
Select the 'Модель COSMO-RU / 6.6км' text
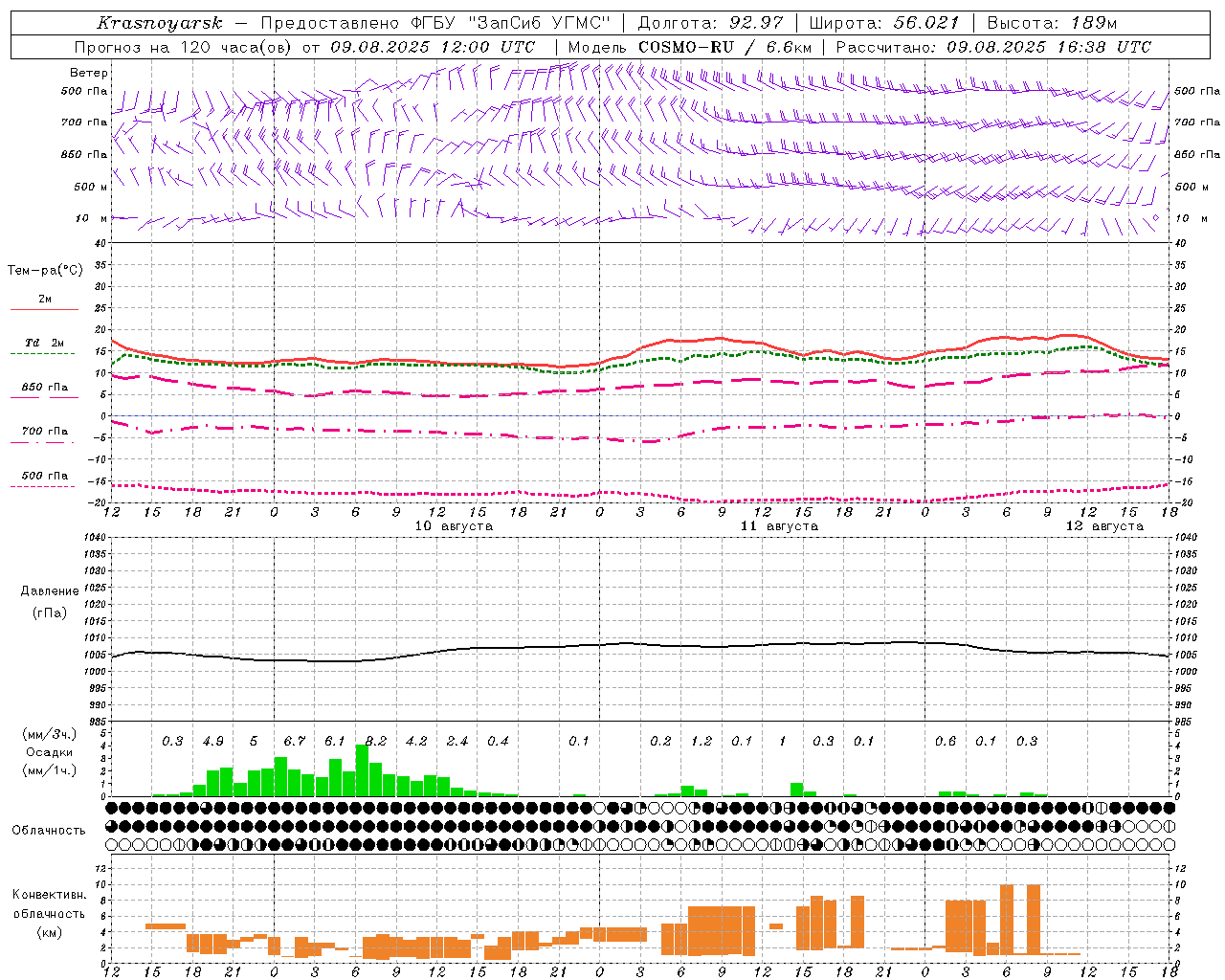pyautogui.click(x=690, y=47)
